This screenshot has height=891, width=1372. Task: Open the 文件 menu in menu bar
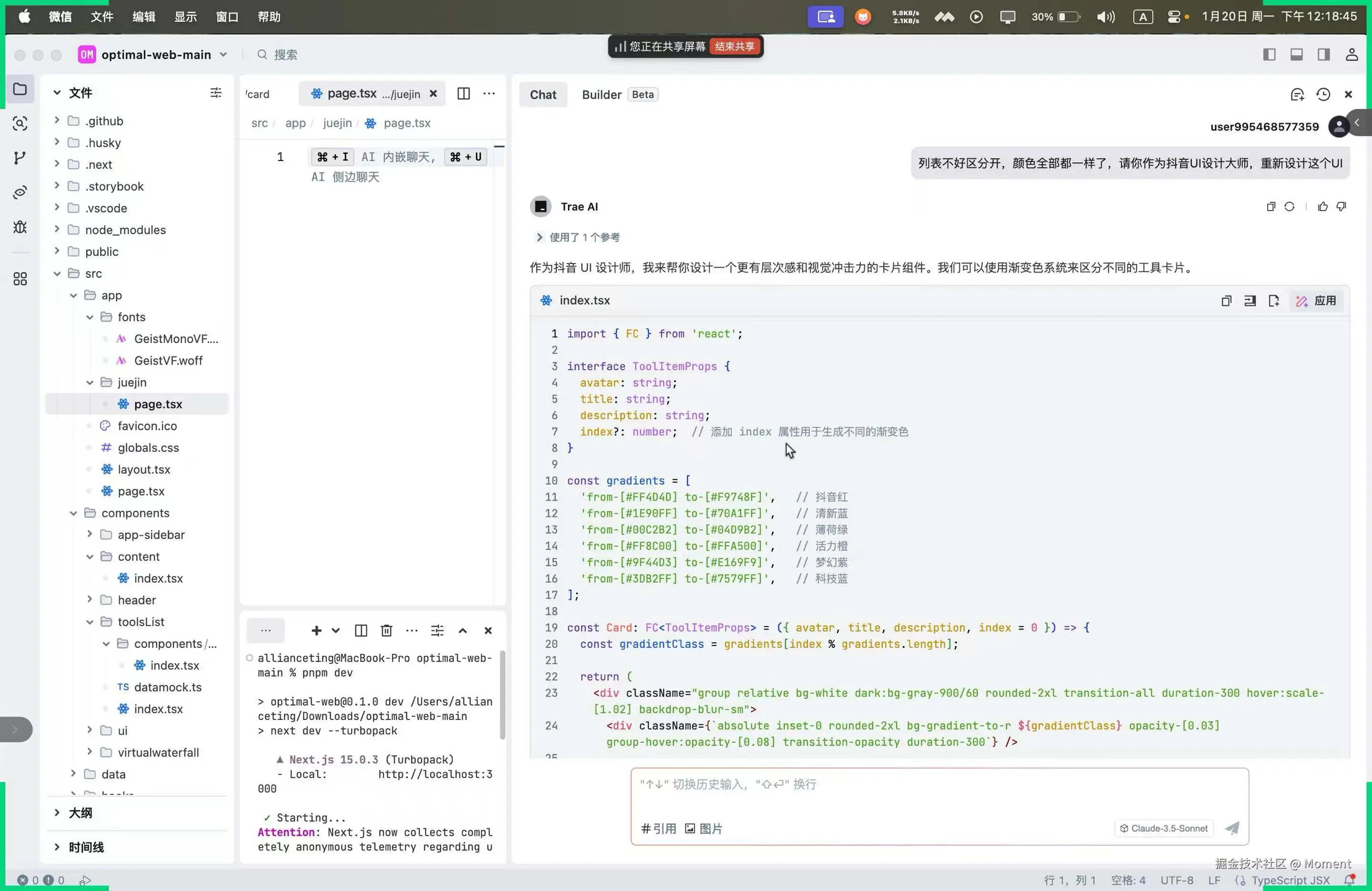102,17
